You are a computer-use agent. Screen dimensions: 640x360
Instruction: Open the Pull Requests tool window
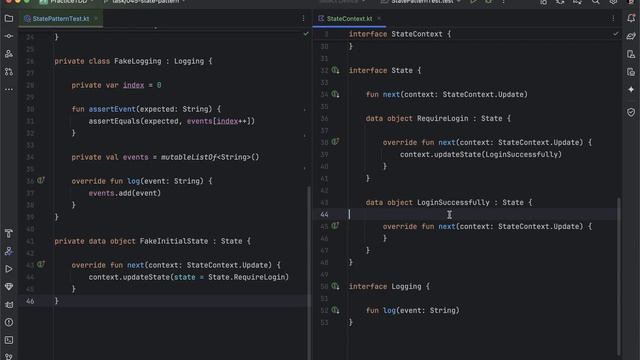tap(9, 72)
